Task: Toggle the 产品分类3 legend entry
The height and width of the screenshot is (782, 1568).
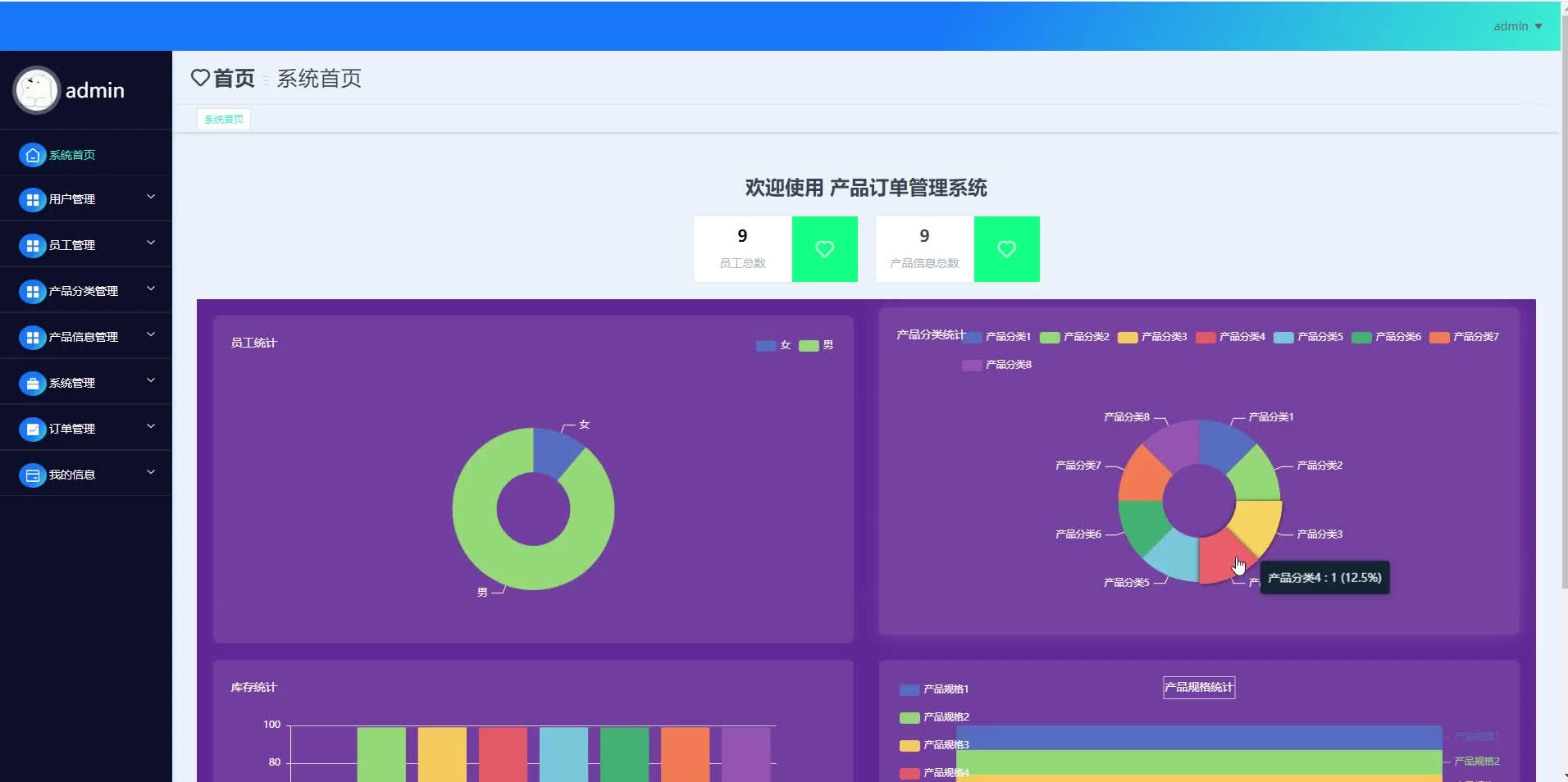Action: pyautogui.click(x=1152, y=337)
